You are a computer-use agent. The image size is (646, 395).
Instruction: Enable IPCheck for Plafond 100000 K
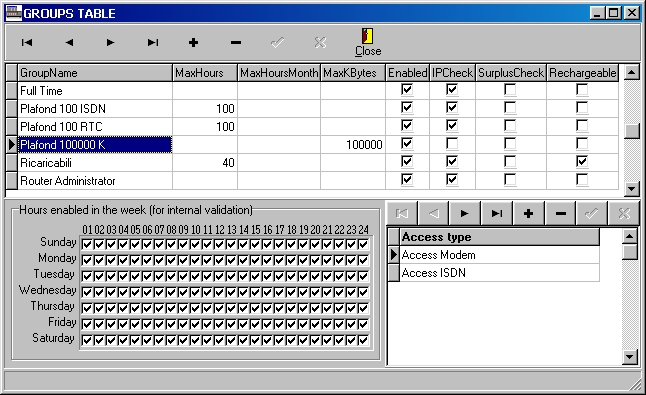coord(452,143)
